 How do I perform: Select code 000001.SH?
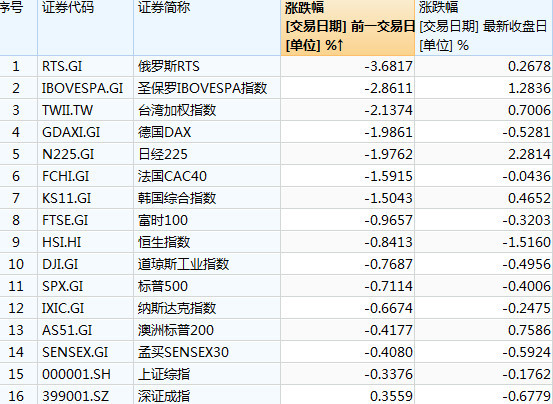pyautogui.click(x=76, y=374)
